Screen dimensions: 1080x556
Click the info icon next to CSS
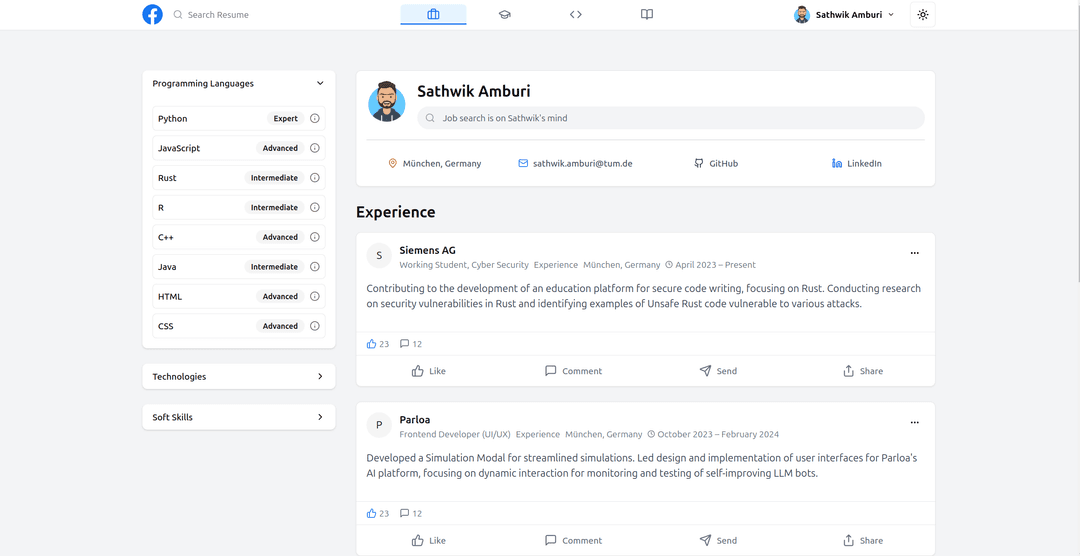pos(315,326)
